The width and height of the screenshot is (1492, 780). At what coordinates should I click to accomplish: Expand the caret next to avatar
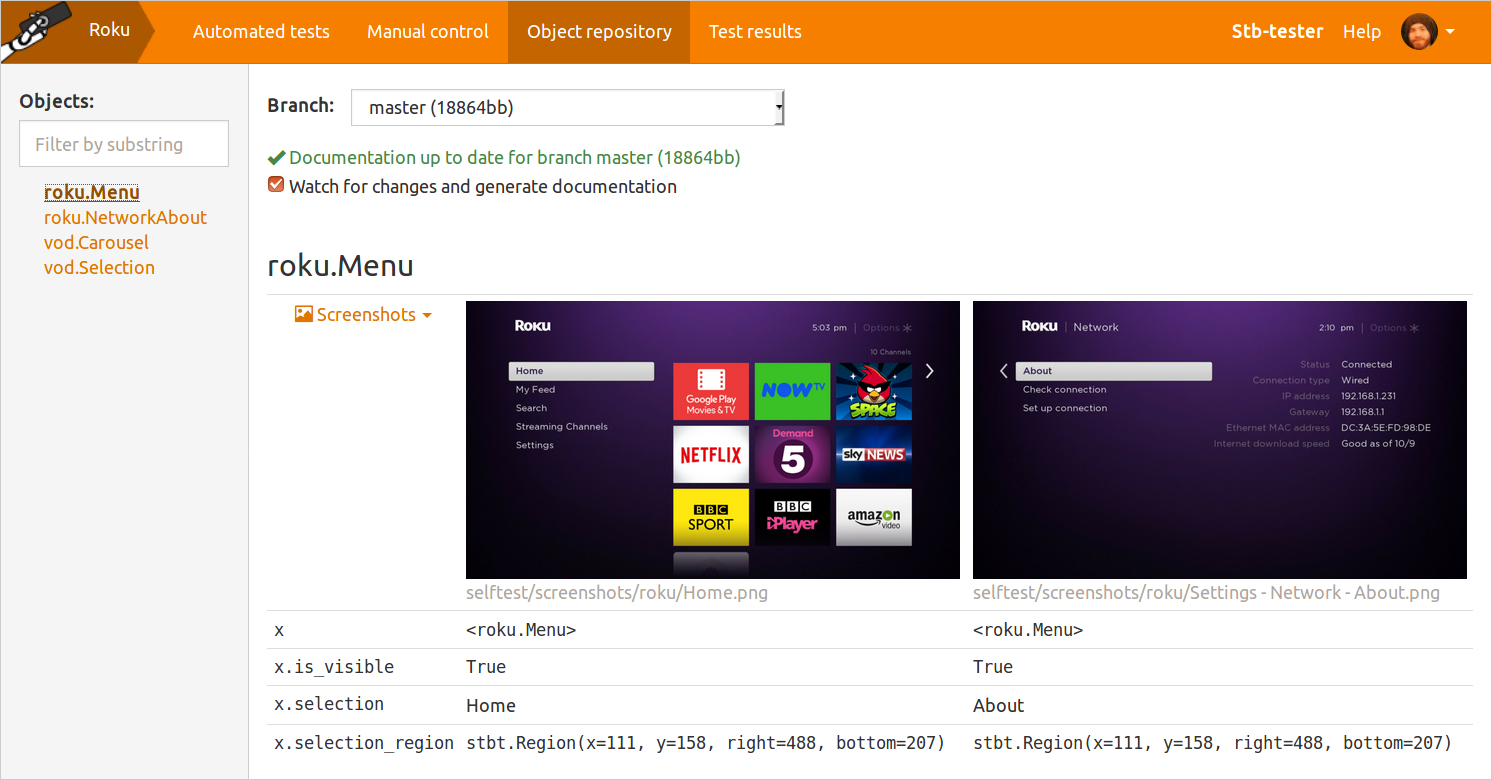(1450, 32)
